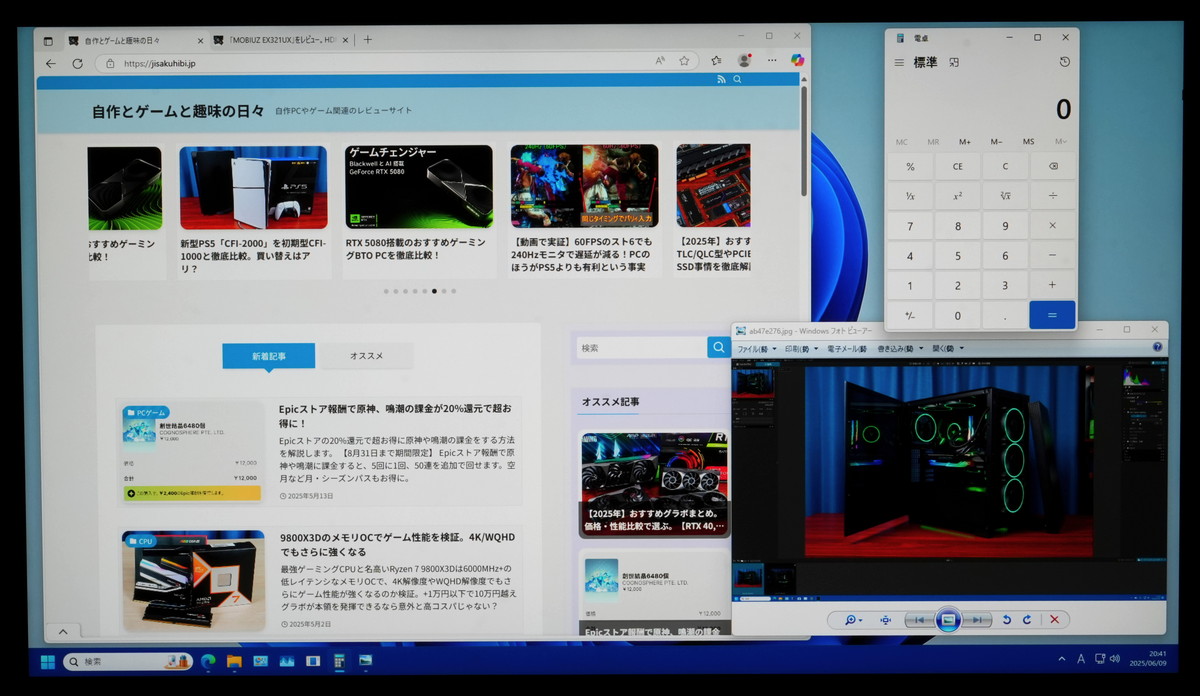Go to the next photo in Photo Viewer
Screen dimensions: 1200x696
[x=979, y=620]
